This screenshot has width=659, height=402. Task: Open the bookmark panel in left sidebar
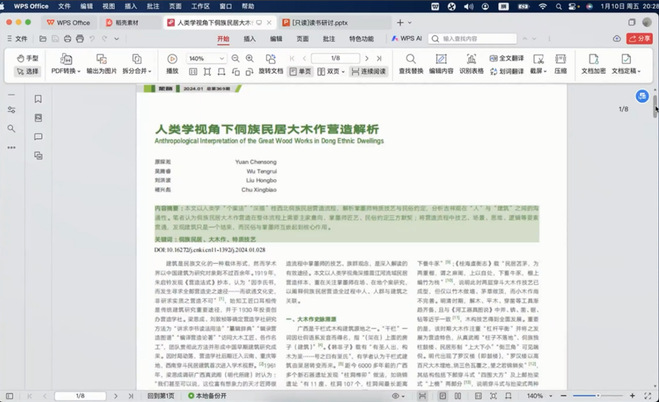click(x=38, y=99)
